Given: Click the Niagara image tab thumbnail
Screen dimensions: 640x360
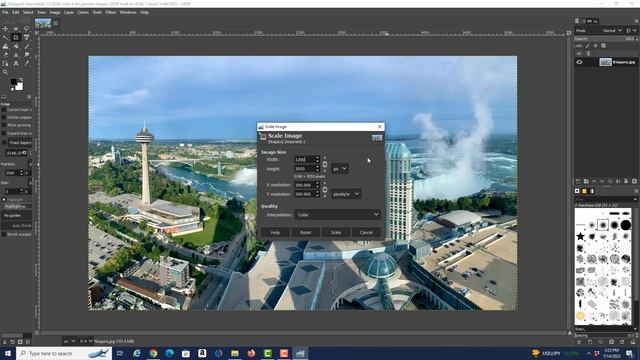Looking at the screenshot, I should [x=43, y=23].
